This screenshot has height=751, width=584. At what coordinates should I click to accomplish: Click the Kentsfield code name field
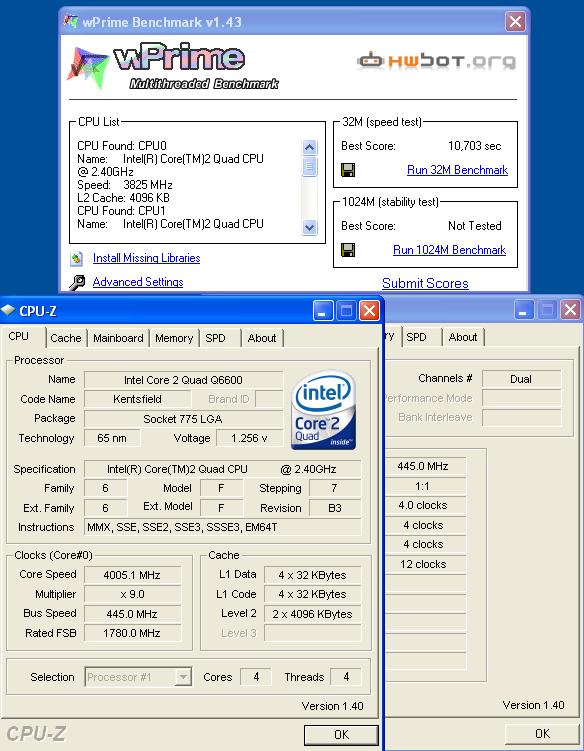(x=137, y=399)
